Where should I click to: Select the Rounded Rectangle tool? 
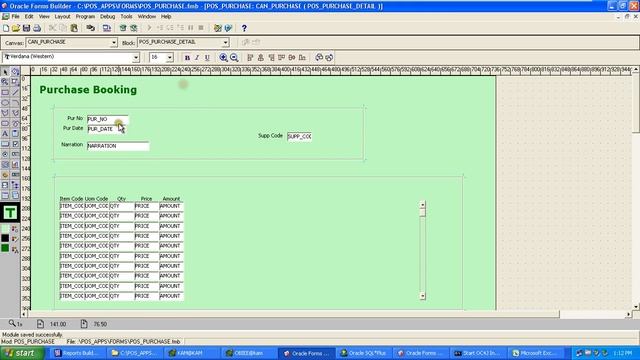[5, 123]
